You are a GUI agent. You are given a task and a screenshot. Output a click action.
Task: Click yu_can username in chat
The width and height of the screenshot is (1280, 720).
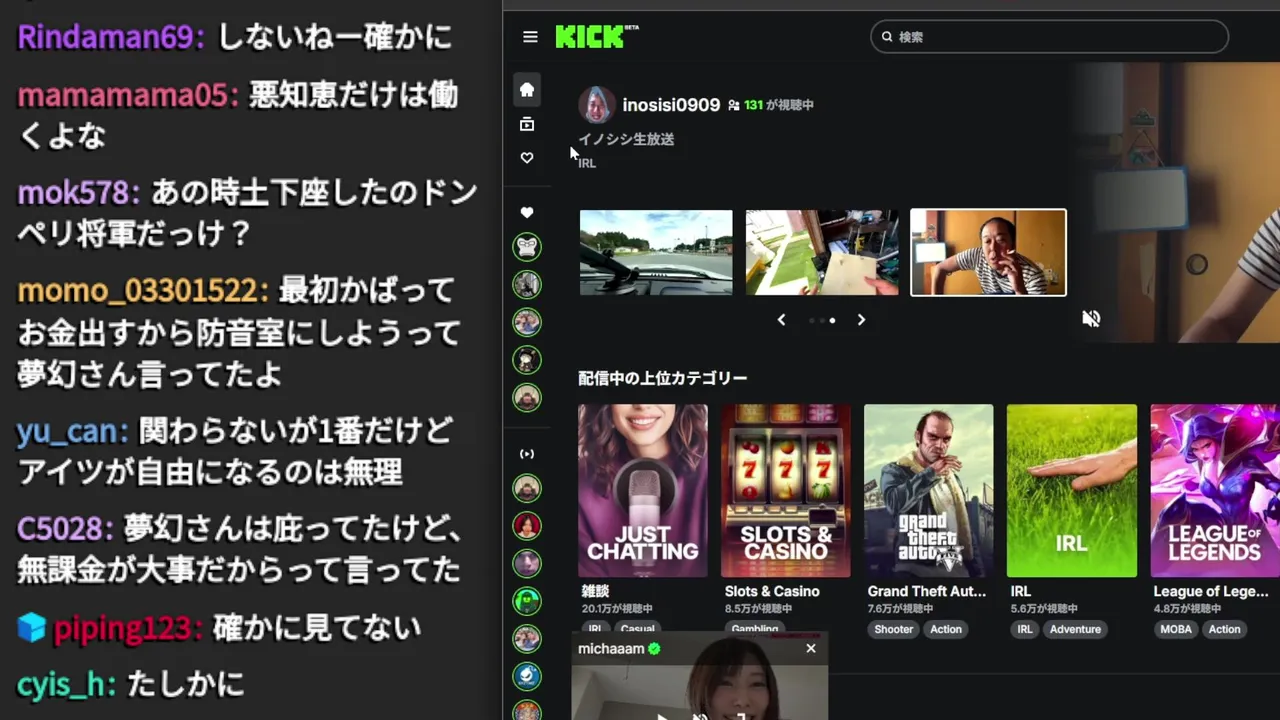(x=67, y=431)
